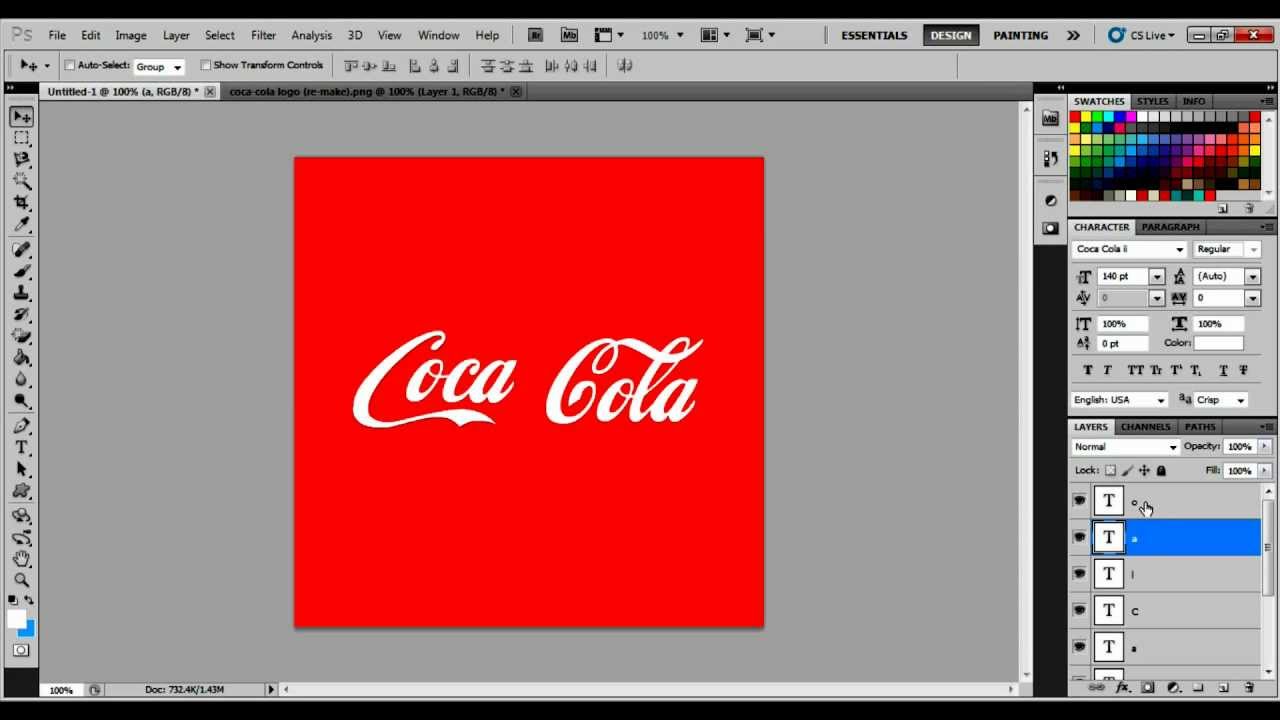This screenshot has width=1280, height=720.
Task: Delete the selected layer with trash icon
Action: (x=1249, y=688)
